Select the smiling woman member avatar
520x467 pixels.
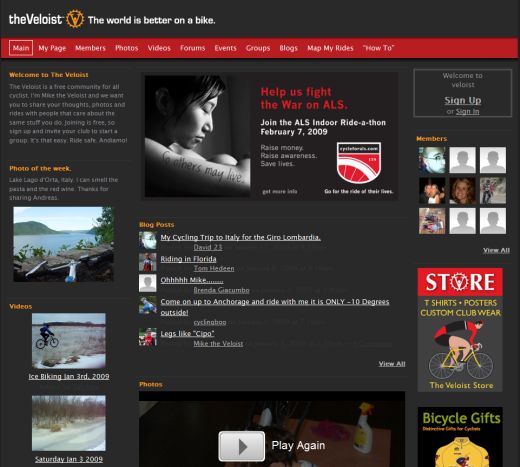(x=462, y=191)
